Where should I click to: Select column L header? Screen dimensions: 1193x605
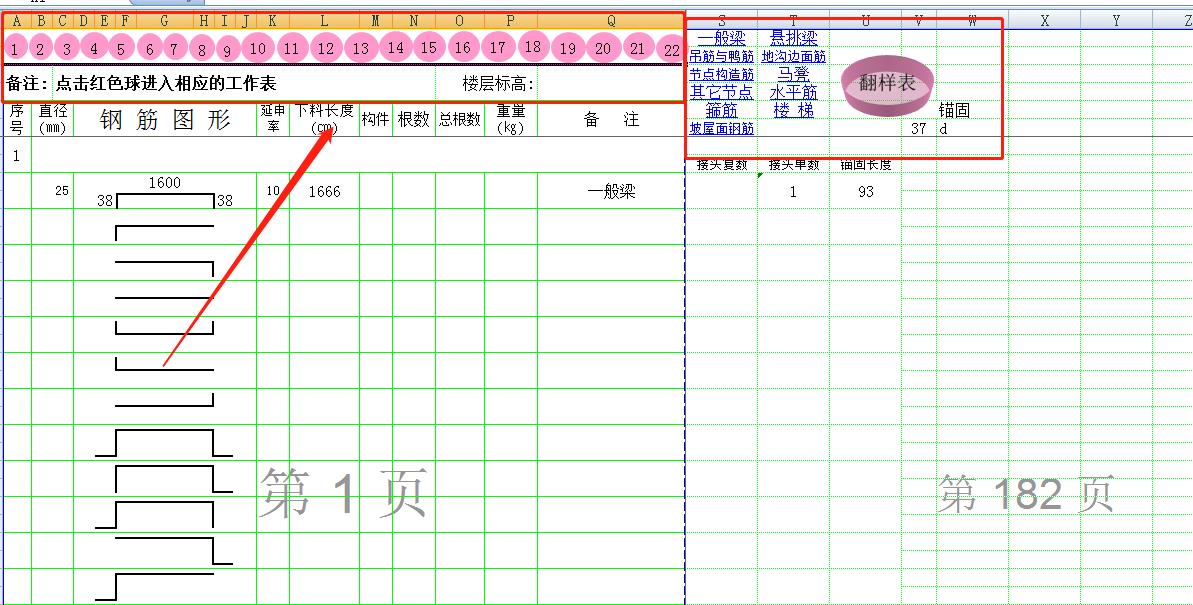point(323,21)
